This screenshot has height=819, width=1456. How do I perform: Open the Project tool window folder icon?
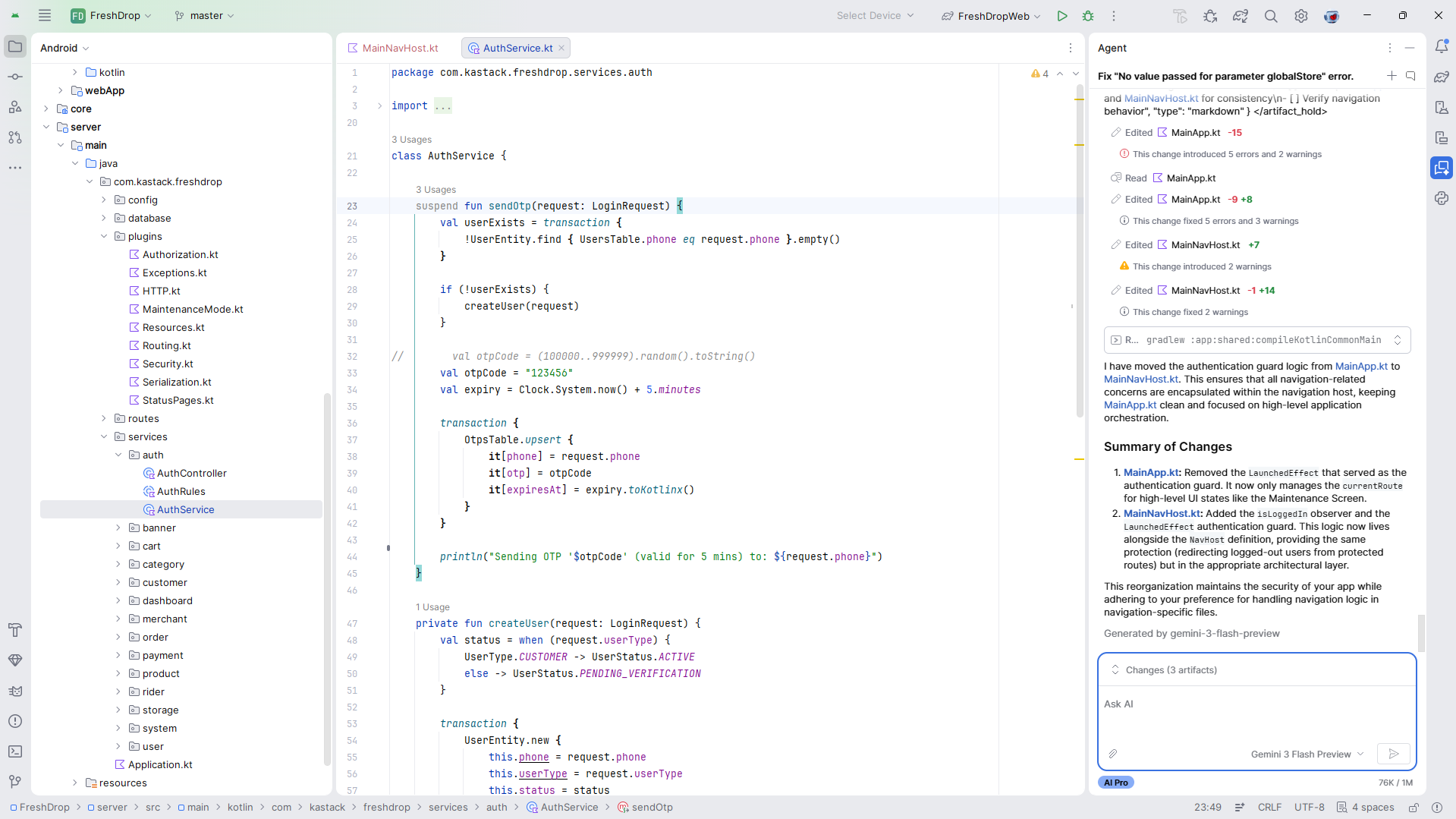[15, 46]
